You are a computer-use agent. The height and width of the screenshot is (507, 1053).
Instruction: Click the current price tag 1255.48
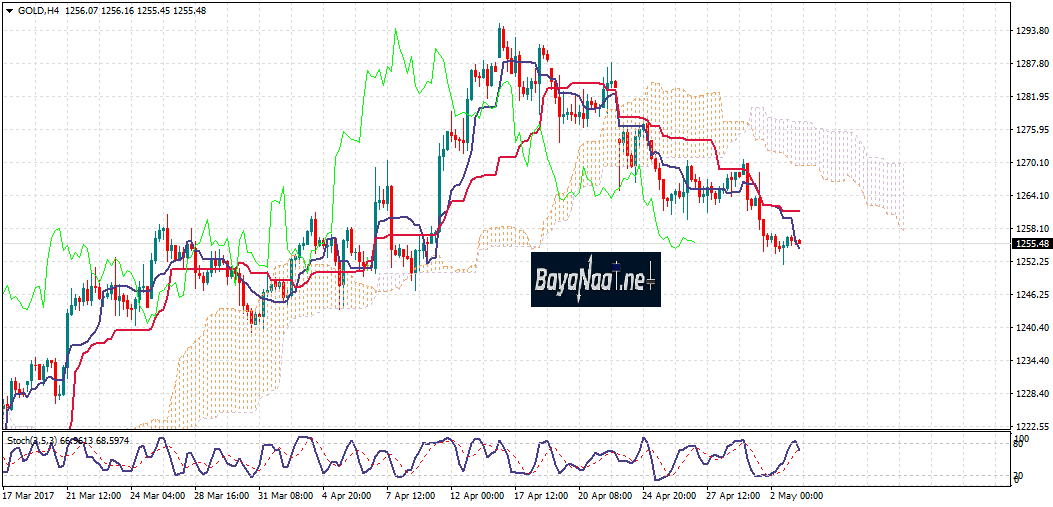(x=1030, y=243)
